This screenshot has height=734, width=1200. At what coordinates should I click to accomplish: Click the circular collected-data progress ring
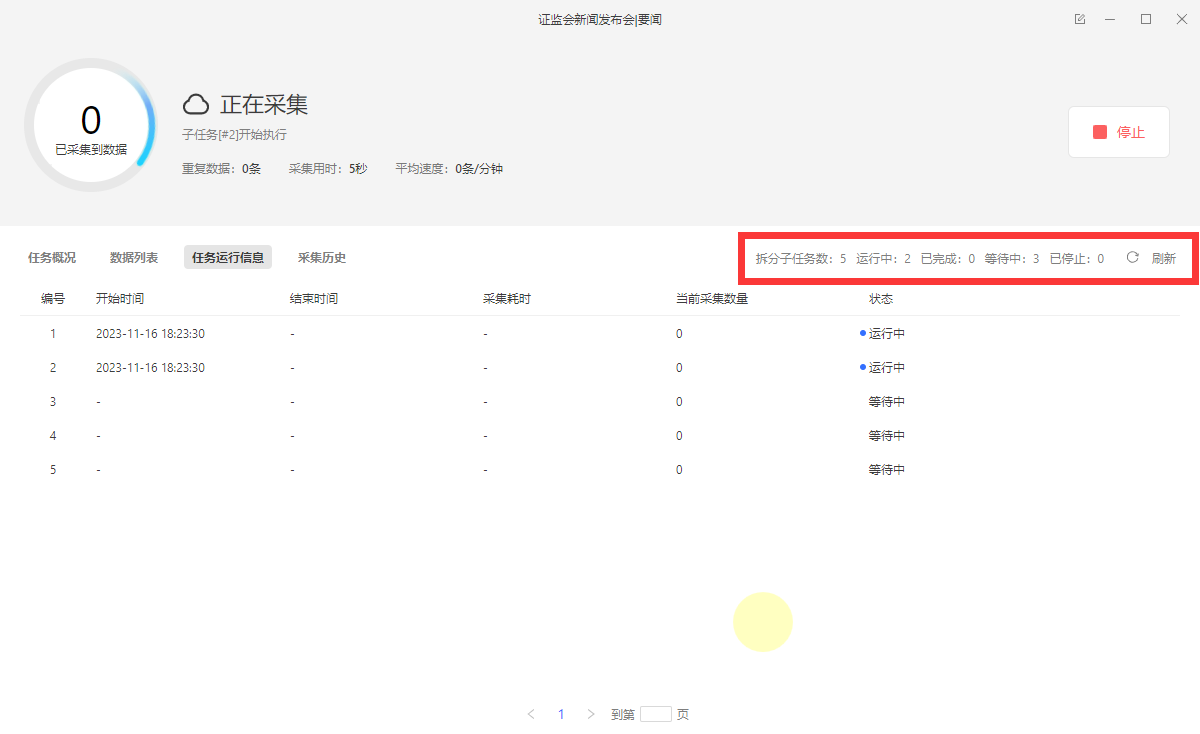pos(91,126)
